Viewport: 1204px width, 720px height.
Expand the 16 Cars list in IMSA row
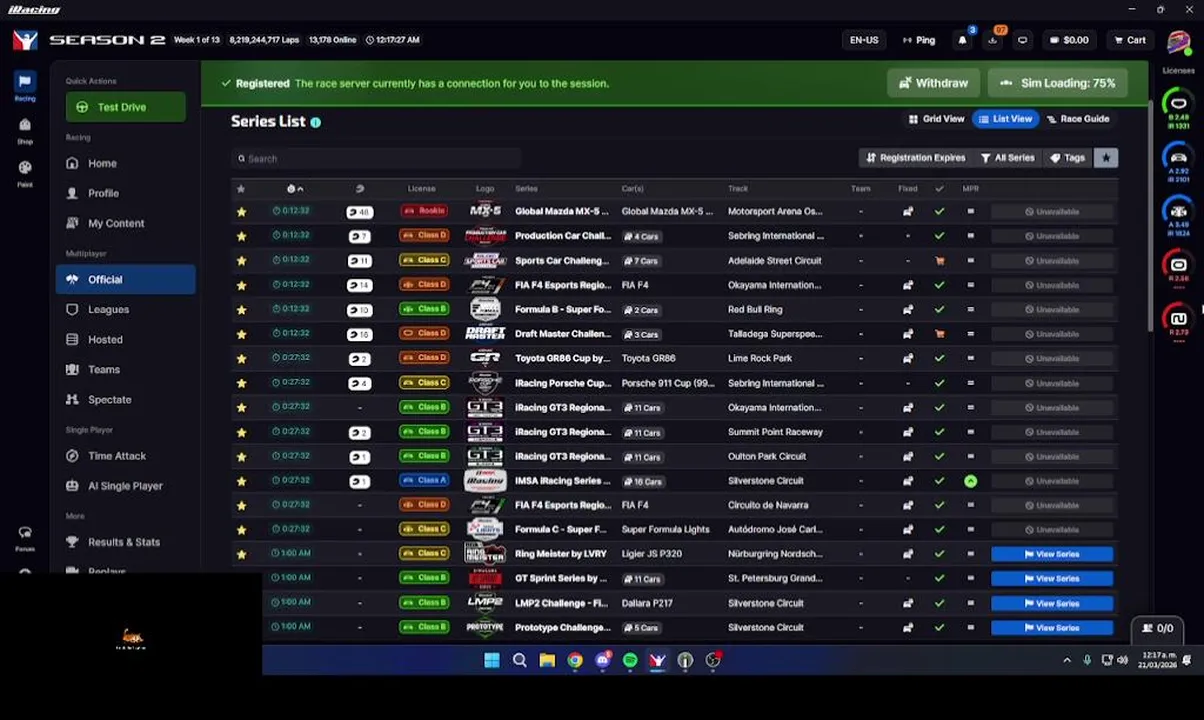[x=643, y=482]
